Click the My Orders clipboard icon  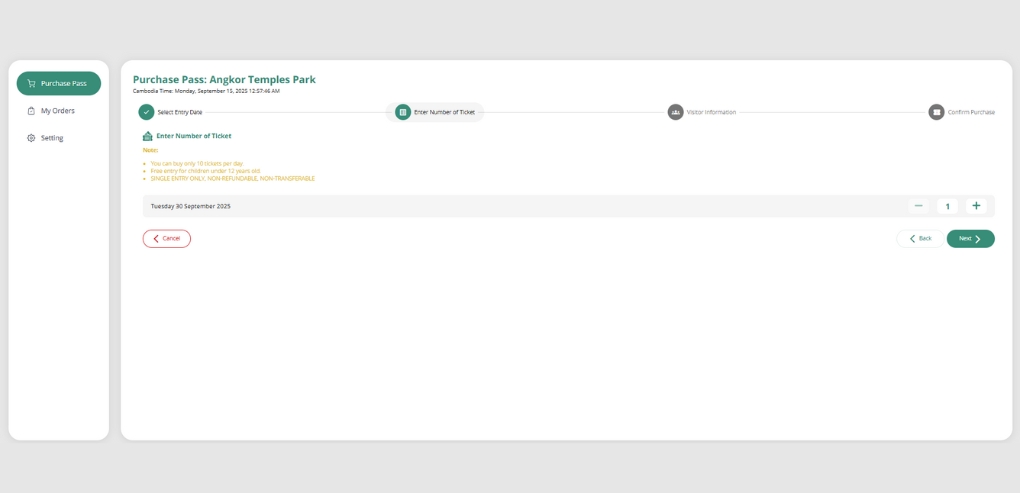31,111
